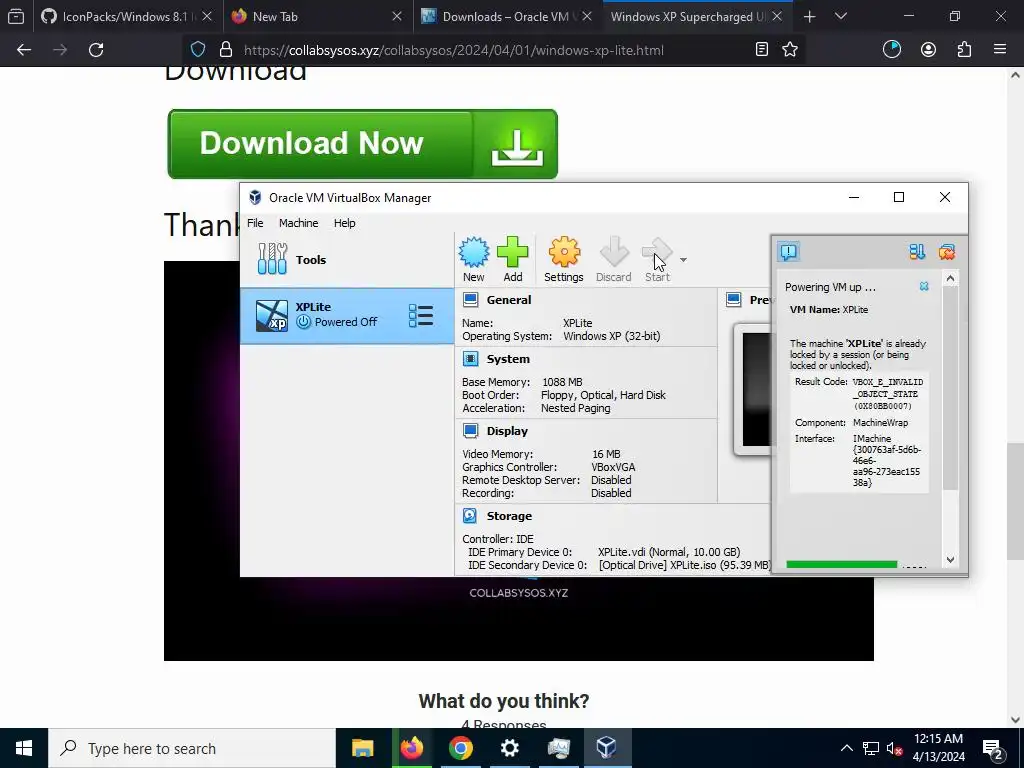The width and height of the screenshot is (1024, 768).
Task: Open Google Chrome from taskbar
Action: click(x=460, y=748)
